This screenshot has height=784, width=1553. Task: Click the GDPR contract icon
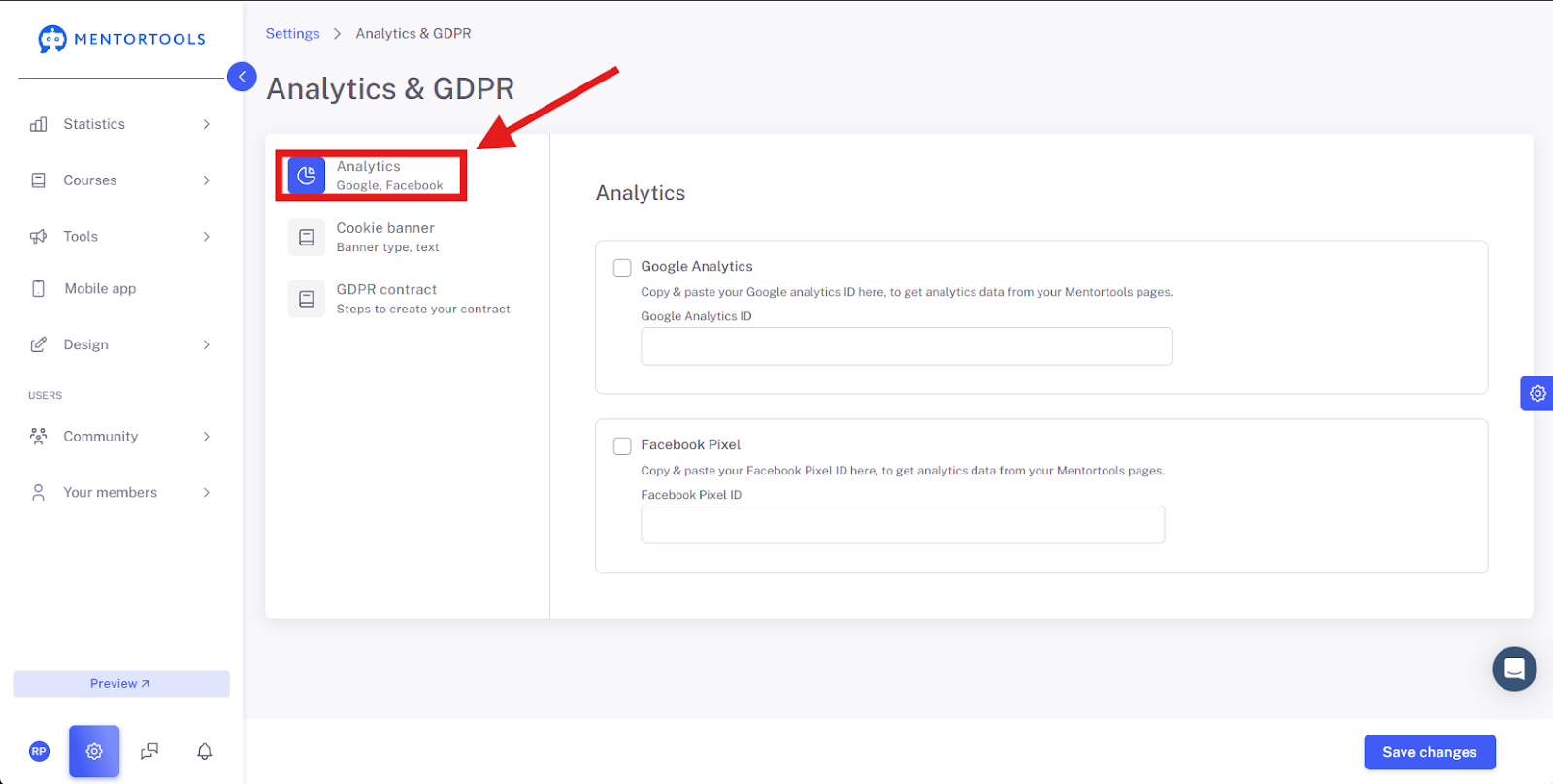(307, 299)
